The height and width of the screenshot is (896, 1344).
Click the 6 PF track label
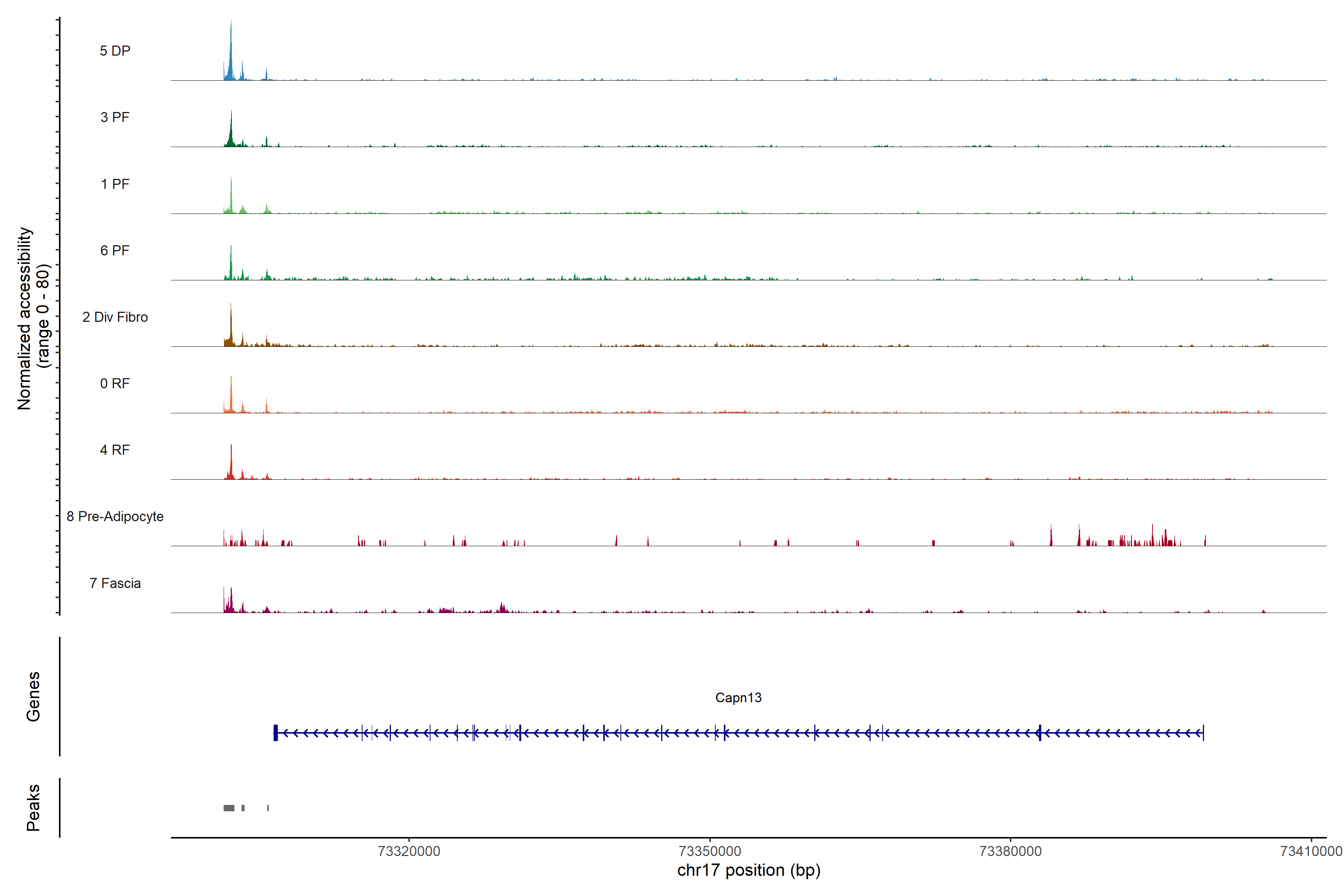click(115, 250)
